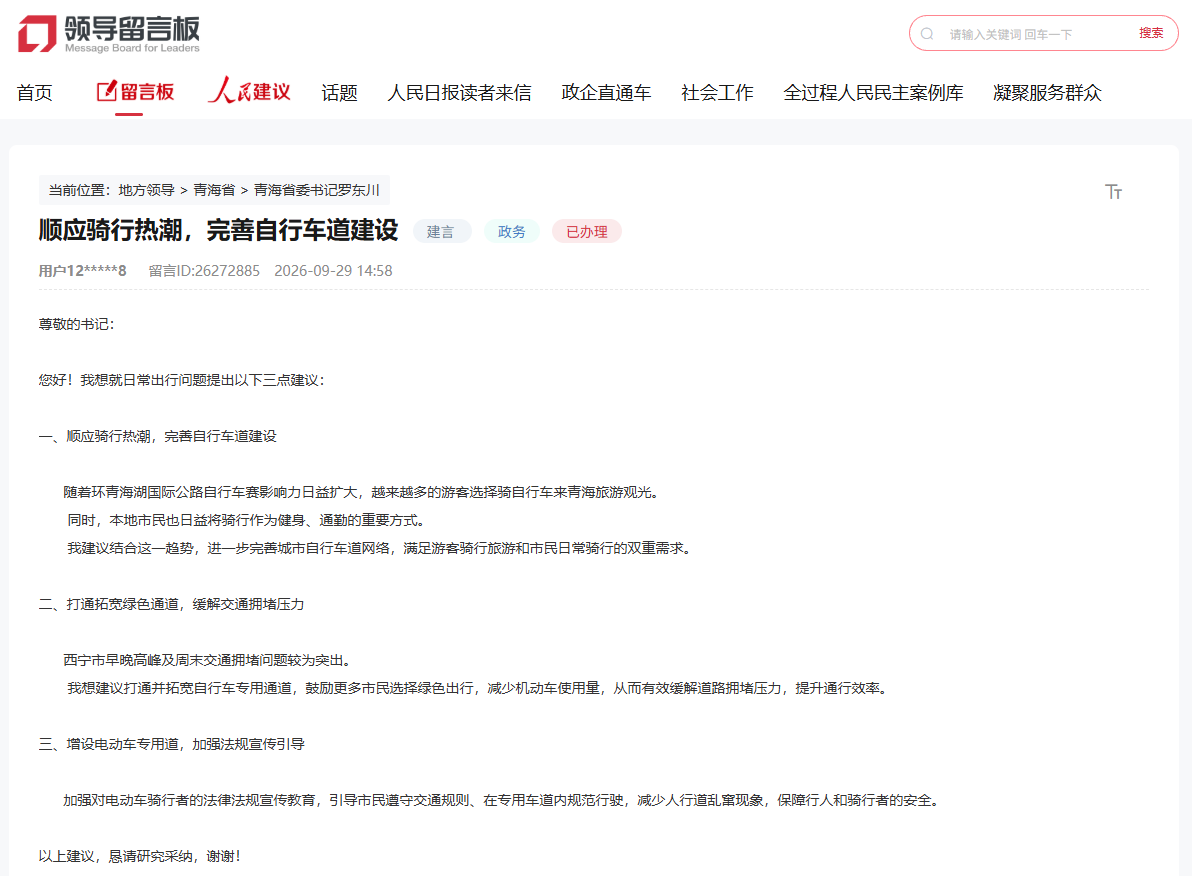
Task: Click the red 搜索 button
Action: (1151, 33)
